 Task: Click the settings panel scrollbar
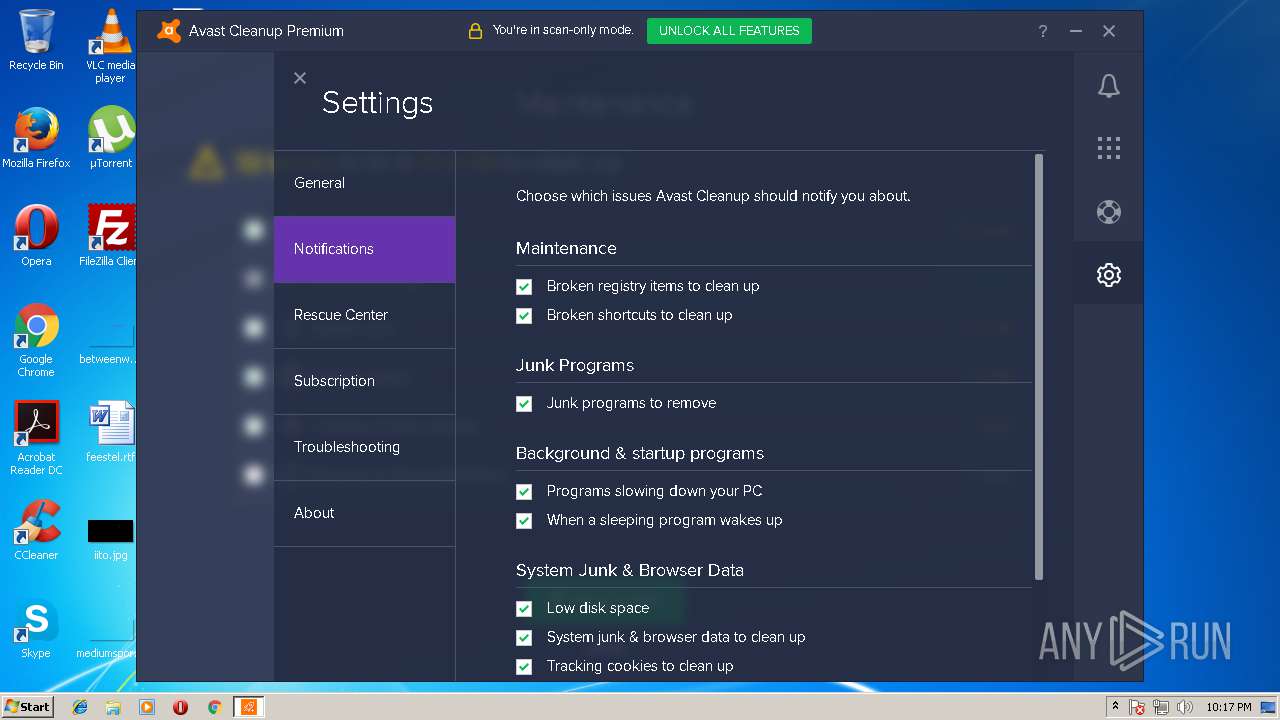[x=1038, y=367]
